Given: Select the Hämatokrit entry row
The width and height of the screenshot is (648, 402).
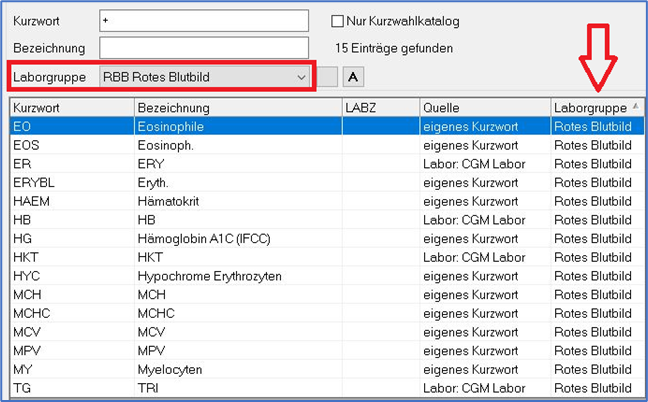Looking at the screenshot, I should [x=327, y=201].
